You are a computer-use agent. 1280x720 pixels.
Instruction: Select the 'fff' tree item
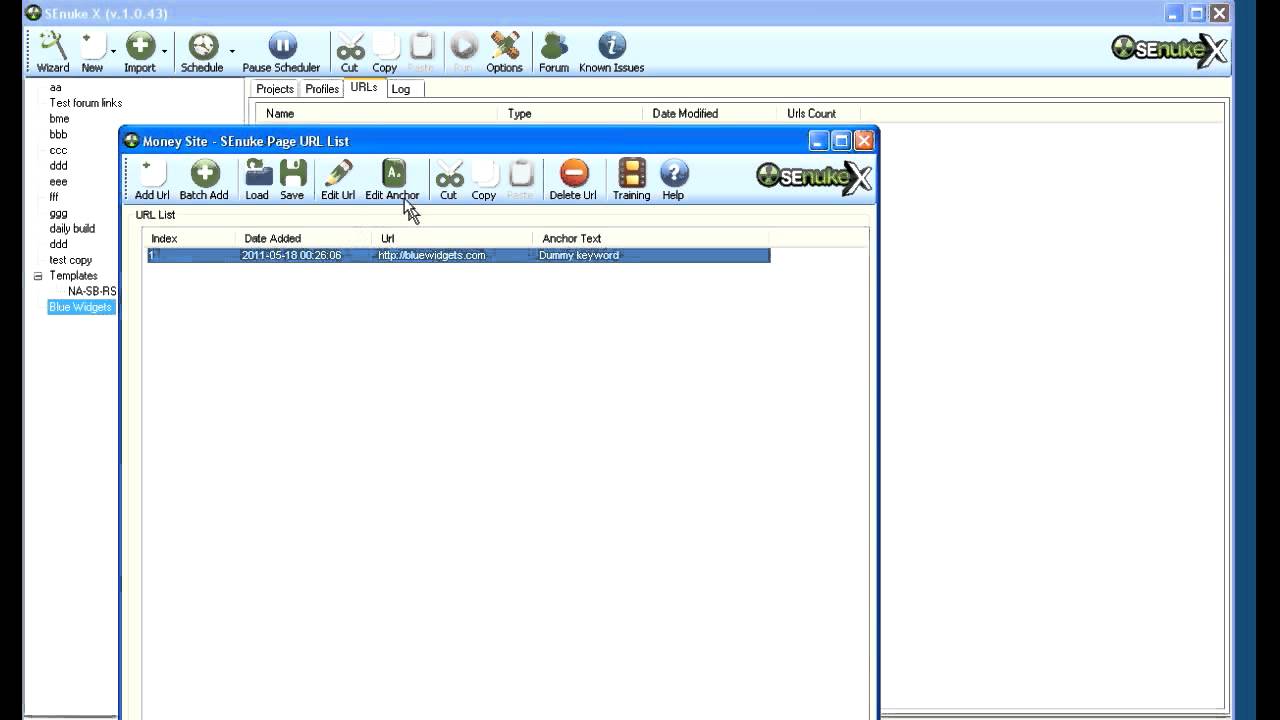pos(54,197)
